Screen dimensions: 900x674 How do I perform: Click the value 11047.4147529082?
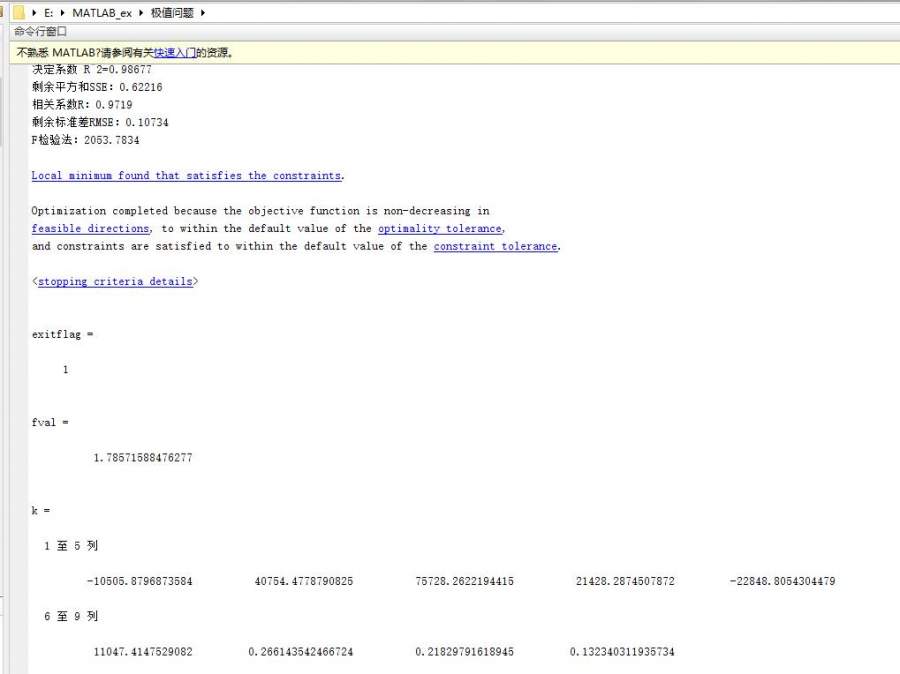coord(143,652)
